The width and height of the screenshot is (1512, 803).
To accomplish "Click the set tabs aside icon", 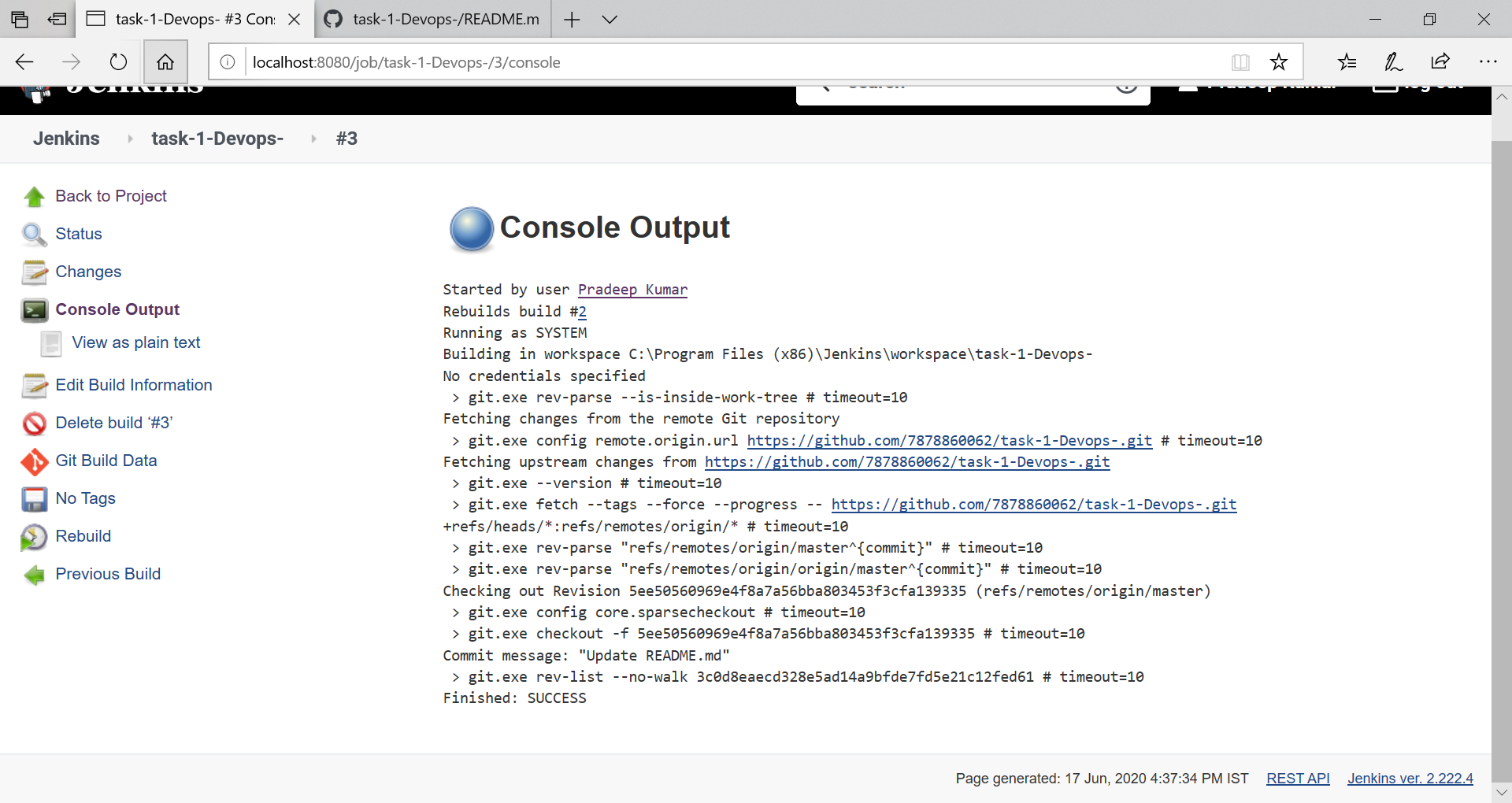I will [x=57, y=19].
